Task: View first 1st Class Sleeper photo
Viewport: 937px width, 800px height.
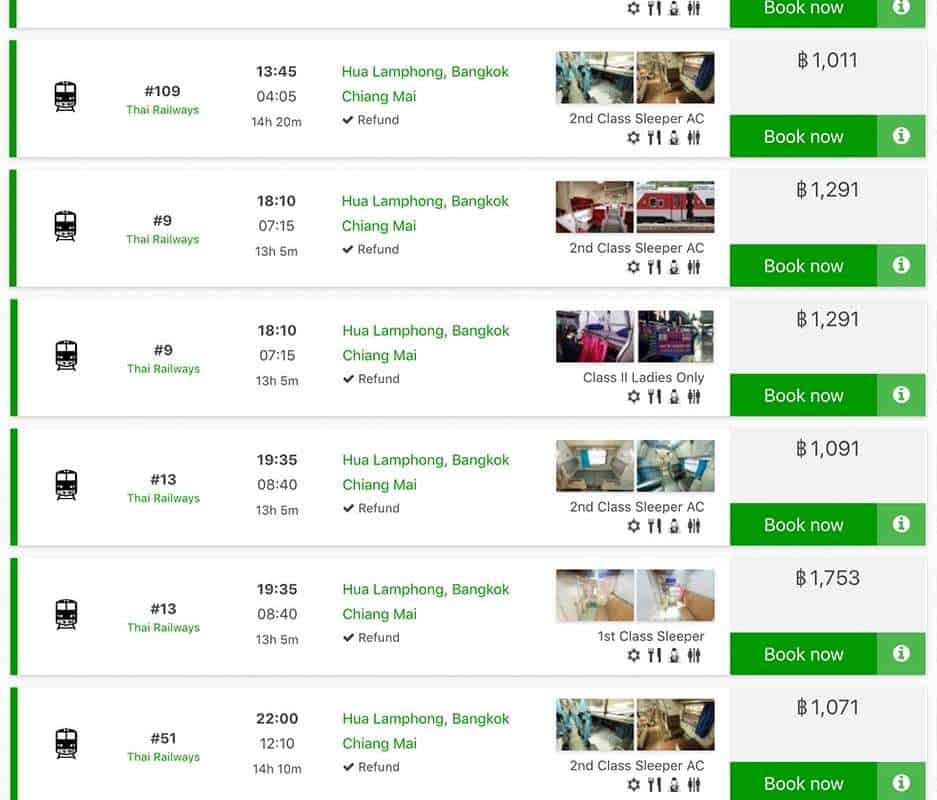Action: coord(594,595)
